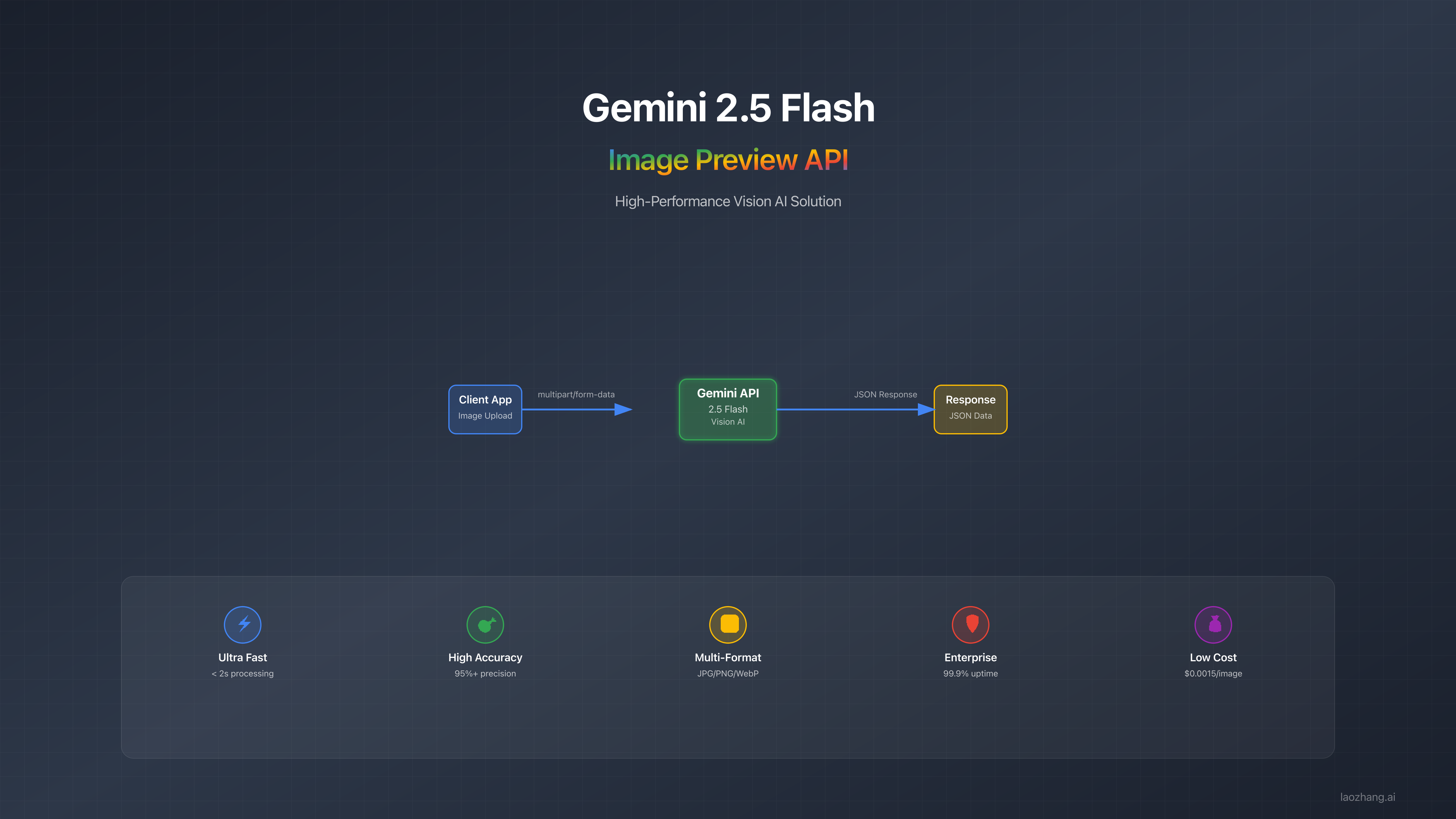Click the 'Ultra Fast' label
The height and width of the screenshot is (819, 1456).
click(242, 657)
